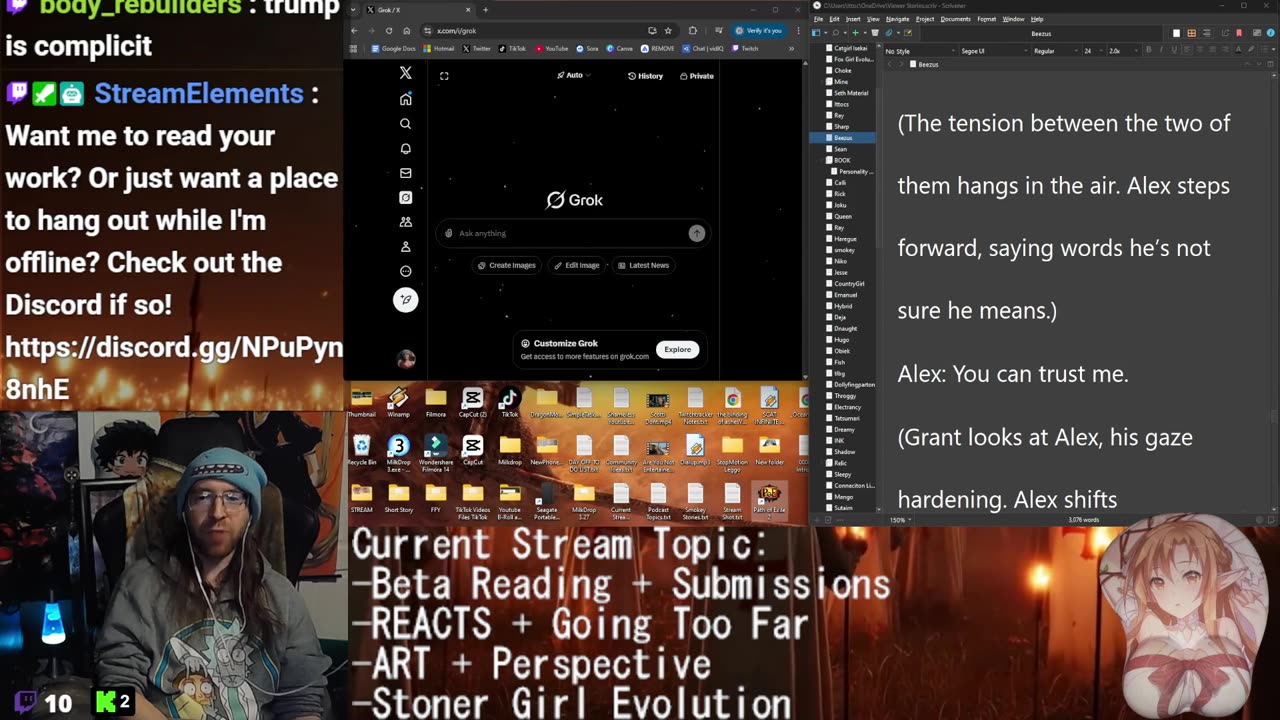Click Scrivener's green Add item plus icon
1280x720 pixels.
pos(855,33)
